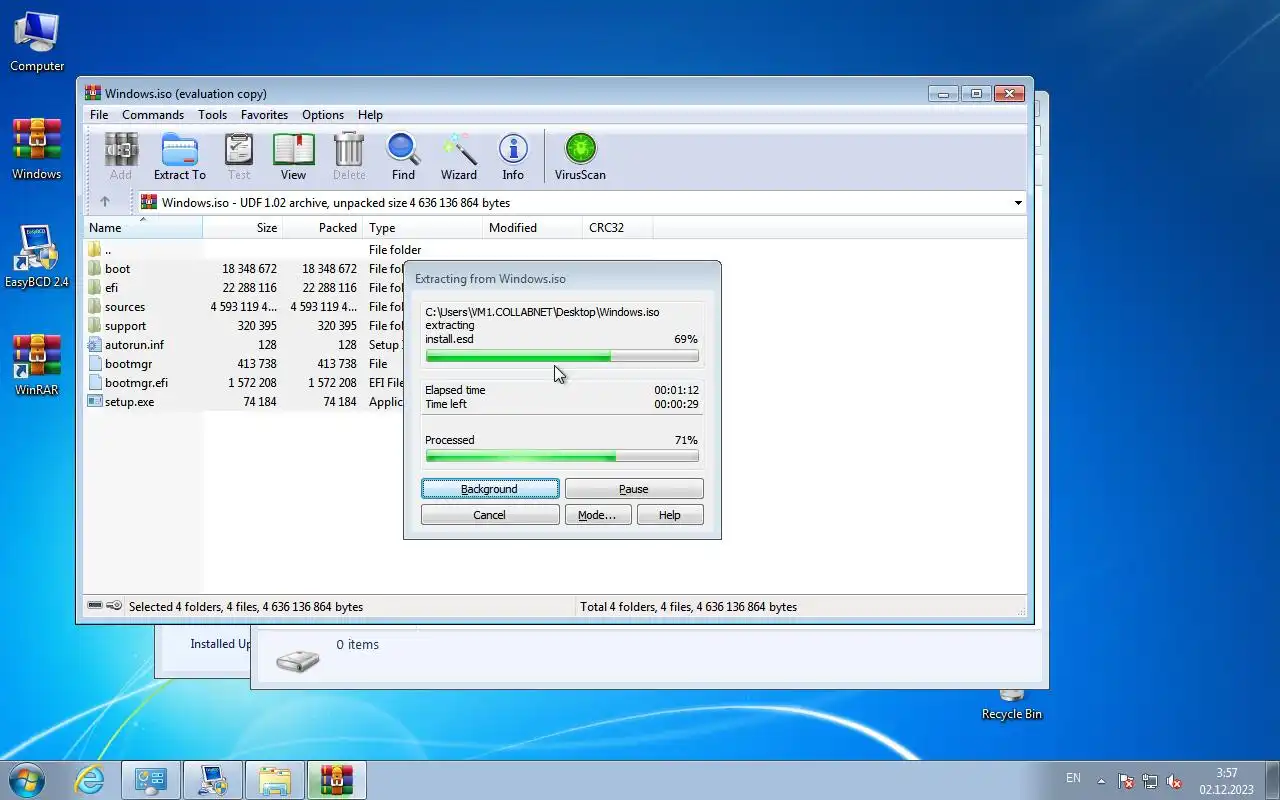Switch to WinRAR taskbar button
The image size is (1280, 800).
click(x=336, y=780)
